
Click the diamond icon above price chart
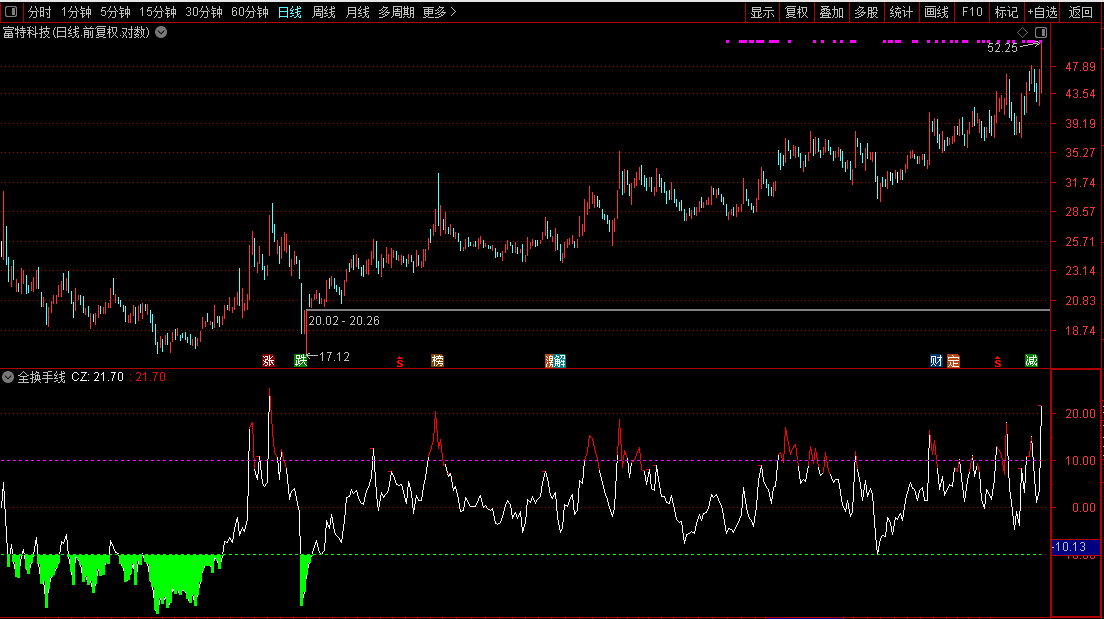tap(1022, 32)
